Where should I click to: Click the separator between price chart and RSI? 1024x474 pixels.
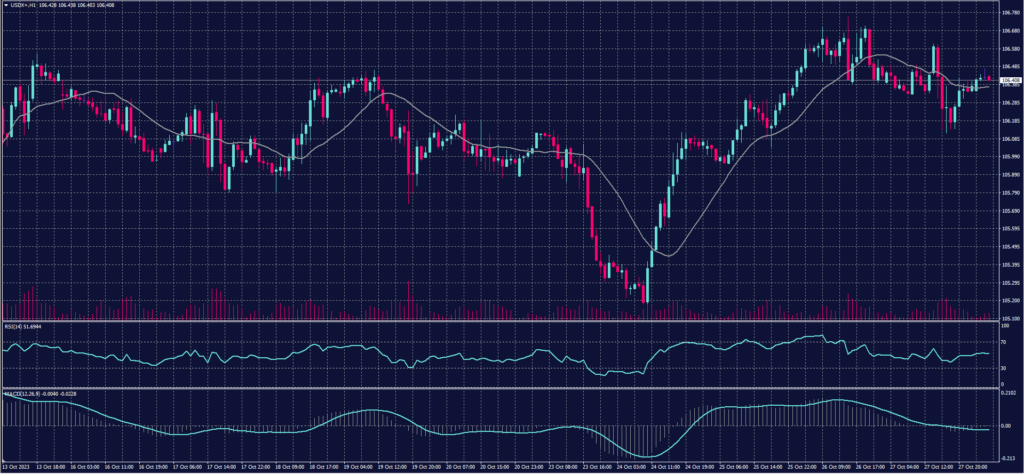click(x=500, y=322)
